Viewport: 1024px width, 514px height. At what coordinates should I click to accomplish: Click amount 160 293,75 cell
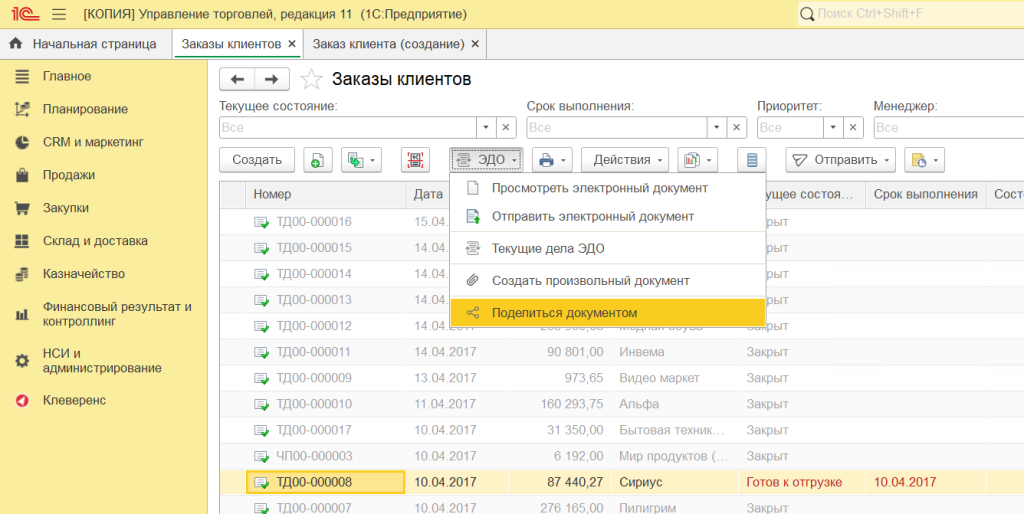pos(560,404)
